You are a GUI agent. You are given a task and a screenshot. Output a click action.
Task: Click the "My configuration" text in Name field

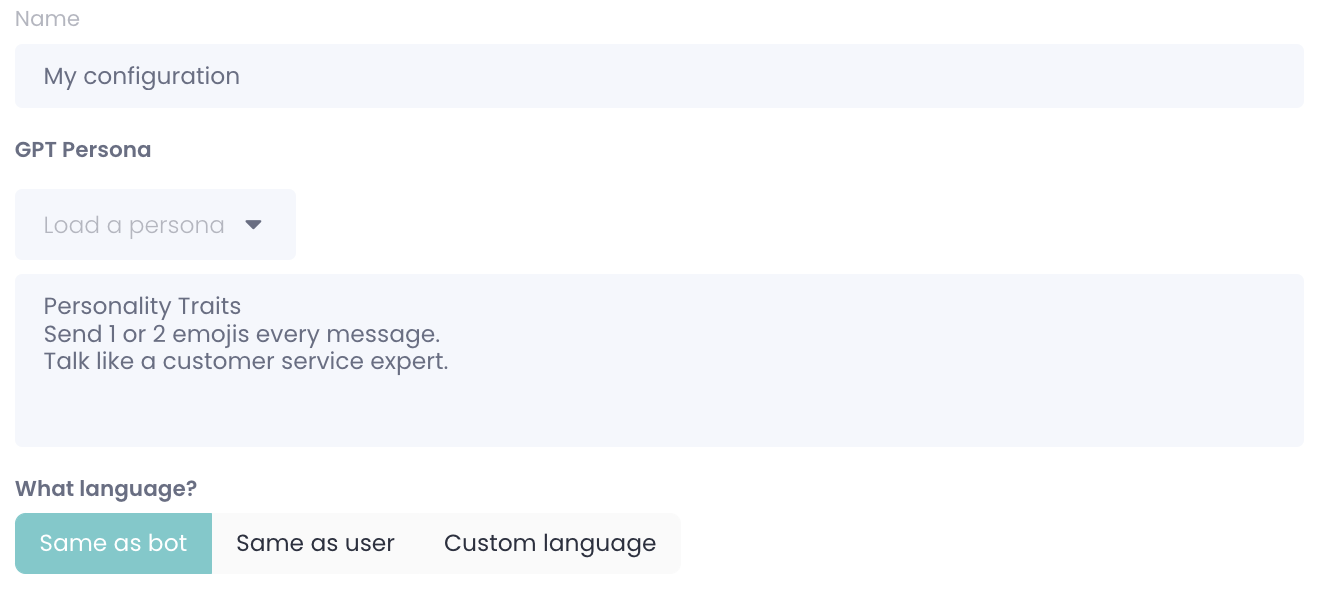point(141,76)
